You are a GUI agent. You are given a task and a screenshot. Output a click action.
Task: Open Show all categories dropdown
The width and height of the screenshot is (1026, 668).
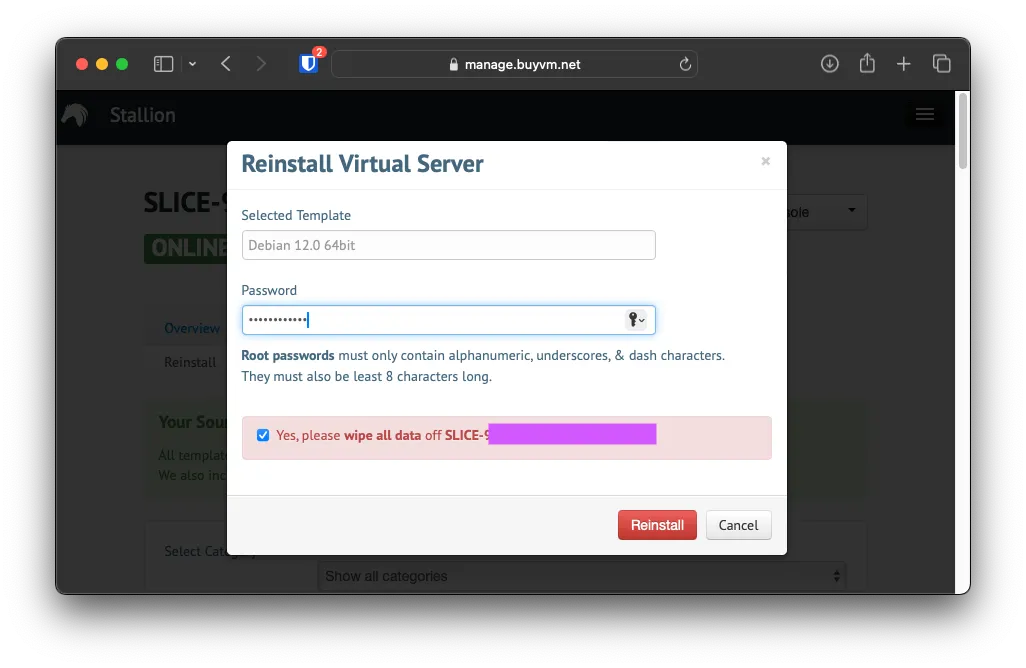point(581,576)
